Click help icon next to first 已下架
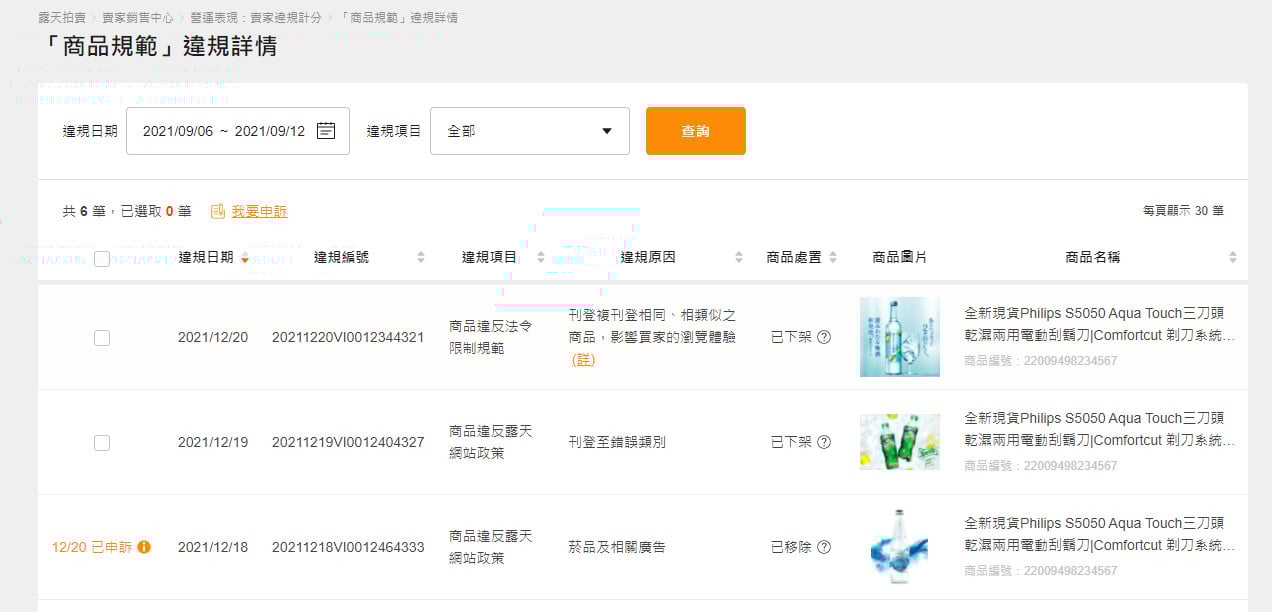1272x612 pixels. coord(824,337)
